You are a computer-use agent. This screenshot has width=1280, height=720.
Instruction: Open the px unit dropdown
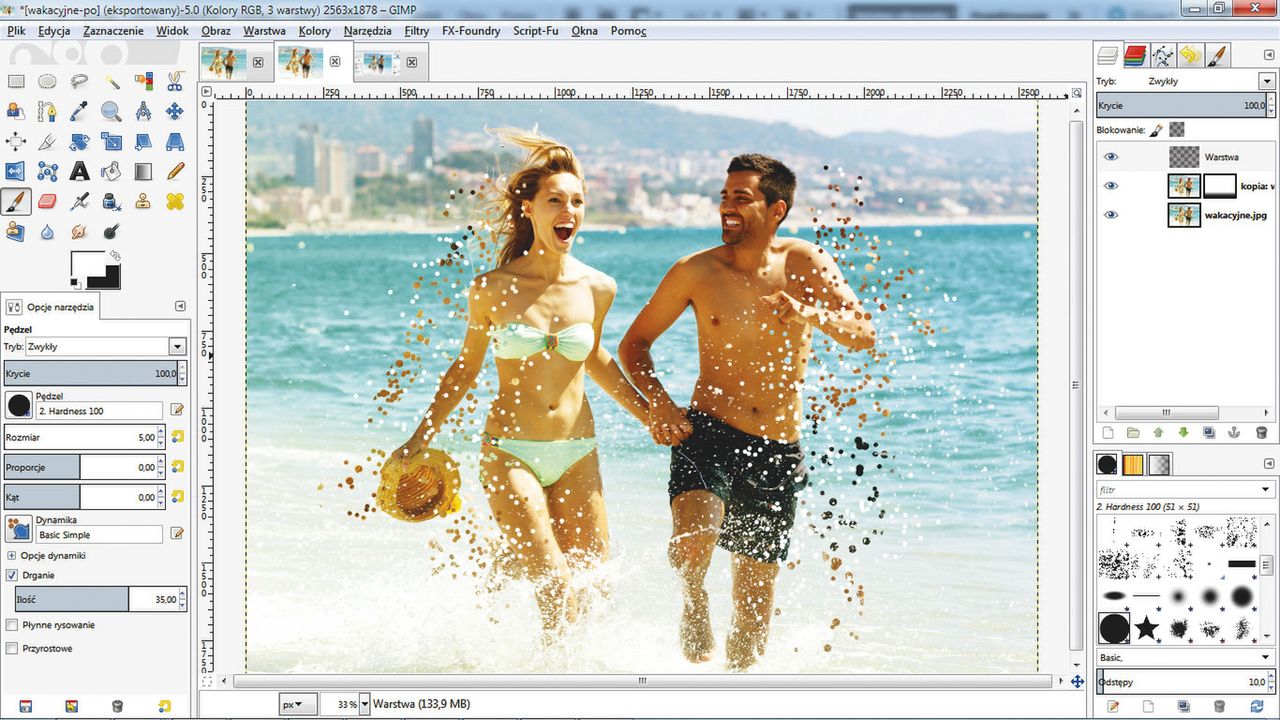pos(298,704)
